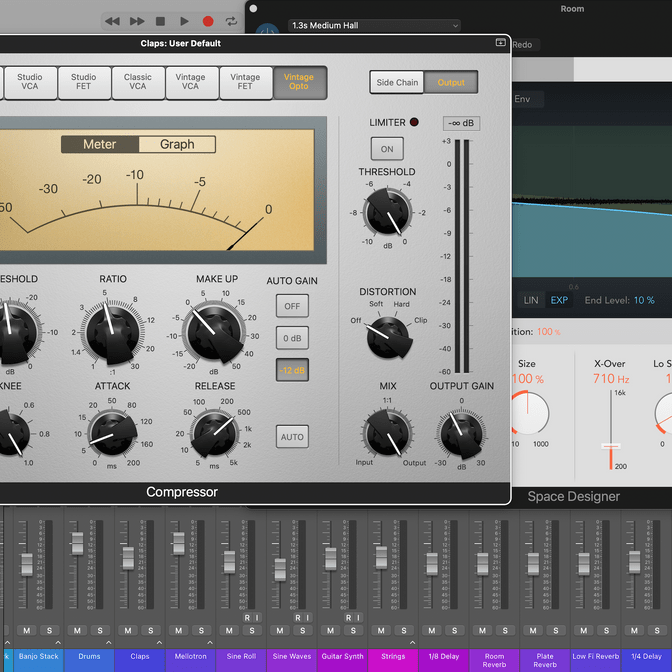Click the Distortion mode knob

(388, 338)
